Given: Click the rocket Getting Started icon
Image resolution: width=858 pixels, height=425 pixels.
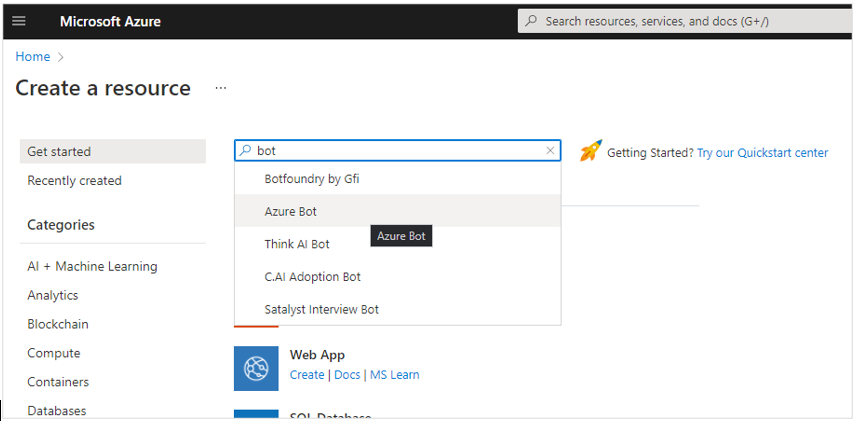Looking at the screenshot, I should [591, 150].
